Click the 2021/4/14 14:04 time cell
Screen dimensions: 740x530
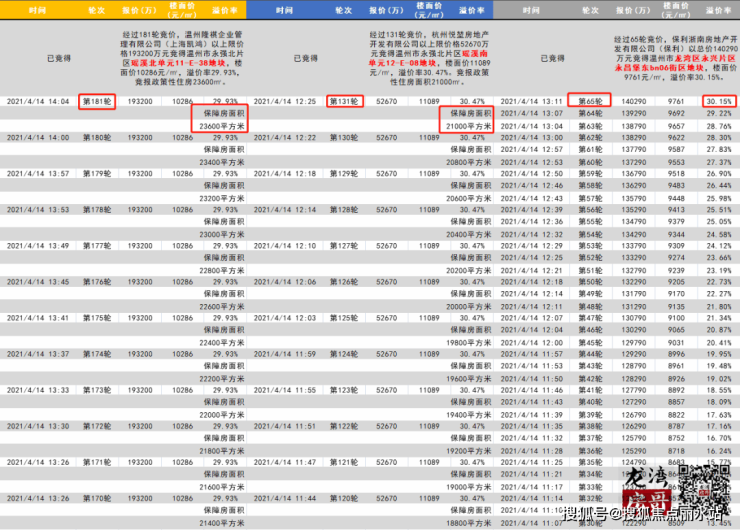(38, 102)
